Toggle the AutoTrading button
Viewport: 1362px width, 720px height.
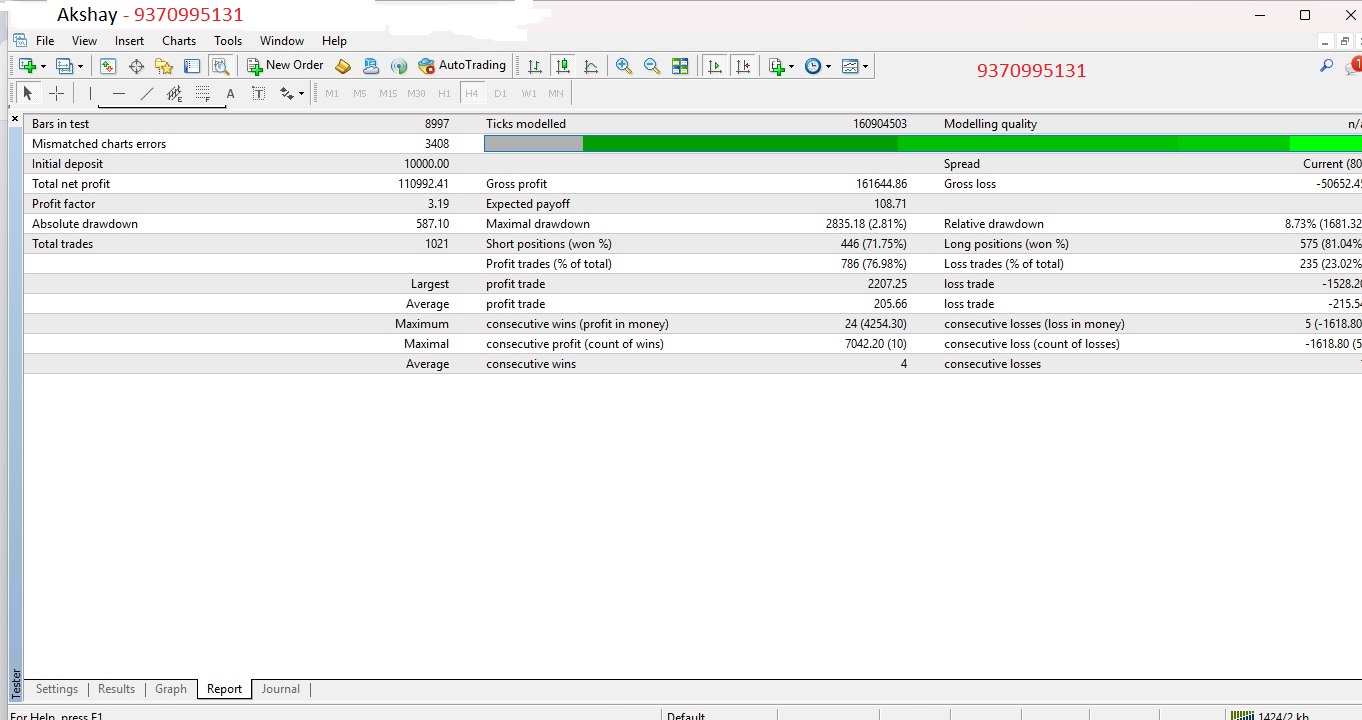462,66
